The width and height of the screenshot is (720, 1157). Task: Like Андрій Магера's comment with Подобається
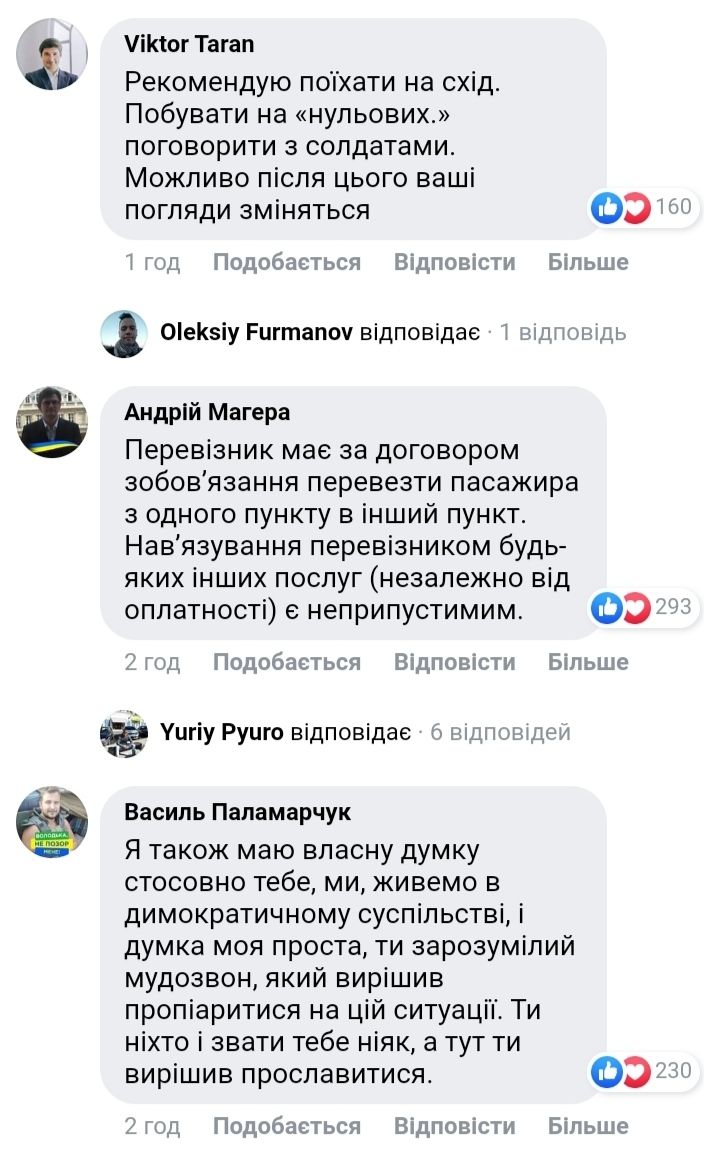[286, 662]
